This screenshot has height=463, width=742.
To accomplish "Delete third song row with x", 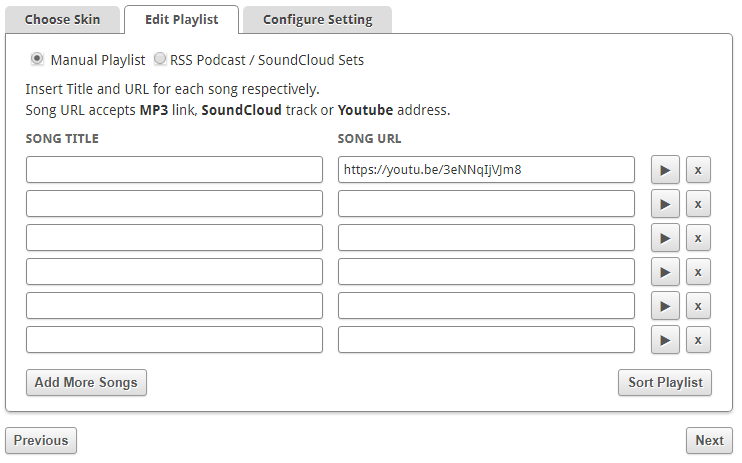I will pyautogui.click(x=698, y=238).
